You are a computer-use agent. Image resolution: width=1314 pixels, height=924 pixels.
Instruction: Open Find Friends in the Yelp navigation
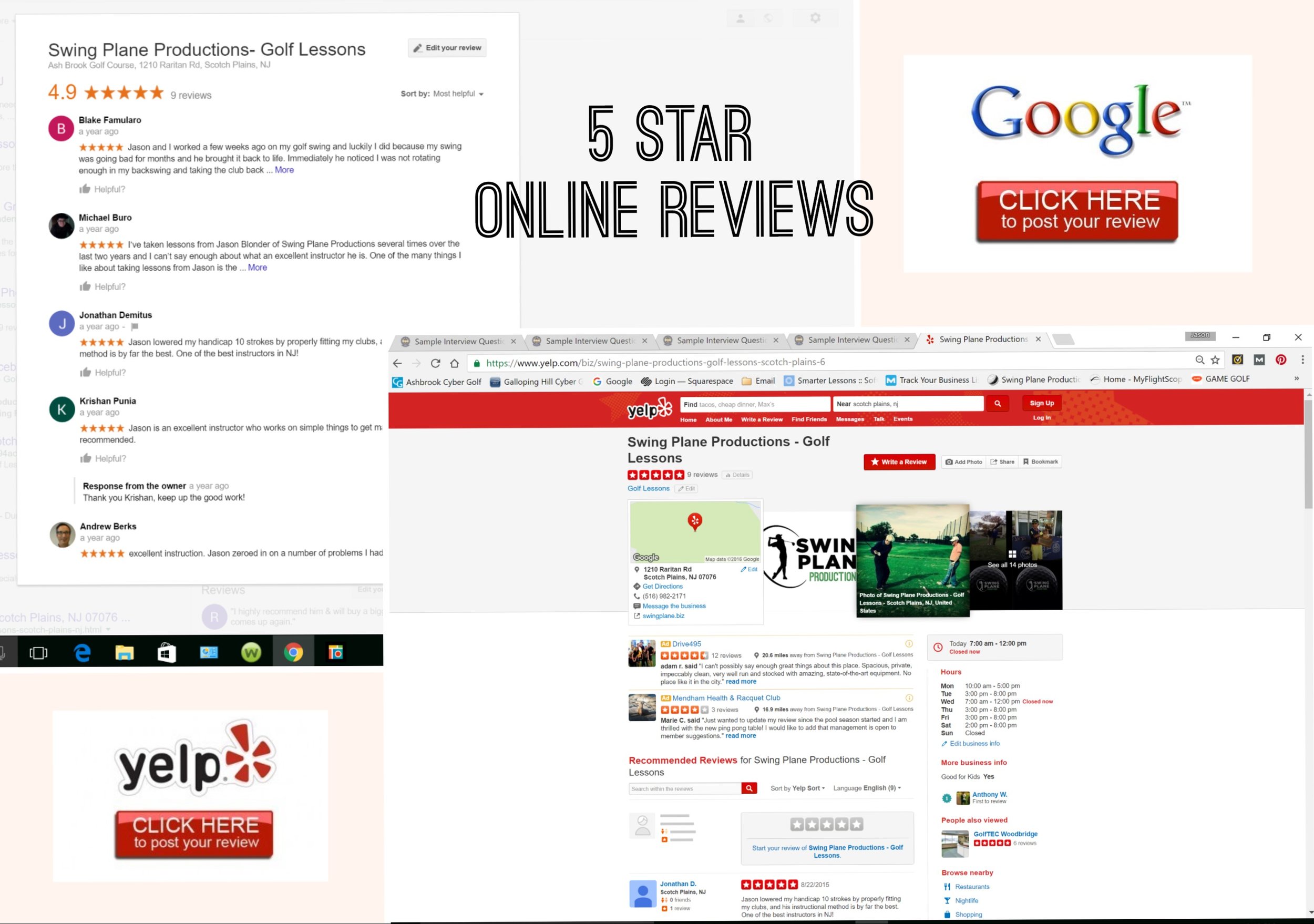(809, 419)
